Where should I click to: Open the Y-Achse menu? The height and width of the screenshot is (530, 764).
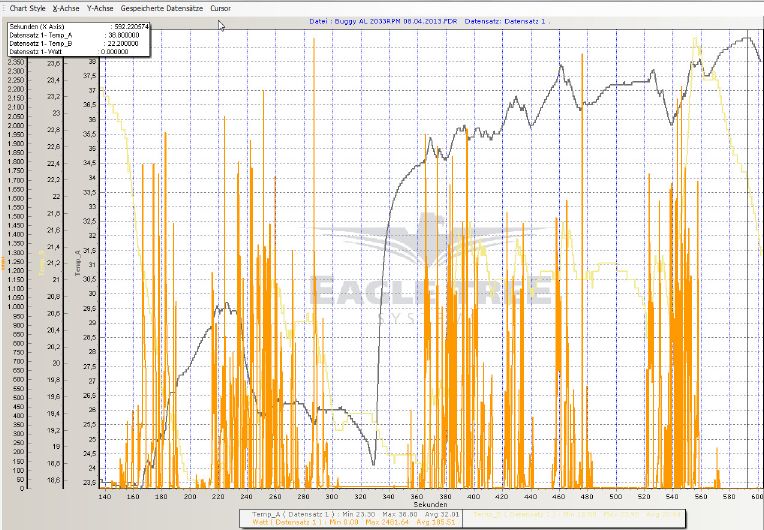pyautogui.click(x=100, y=8)
